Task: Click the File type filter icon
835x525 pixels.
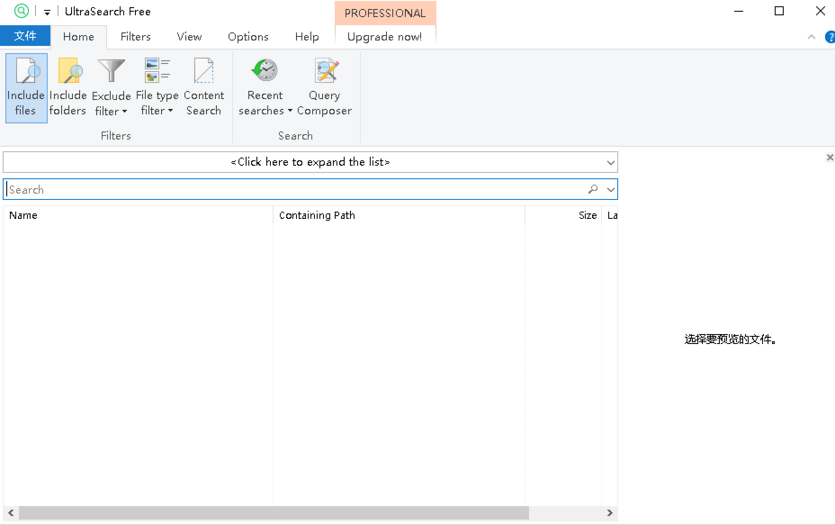Action: coord(157,72)
